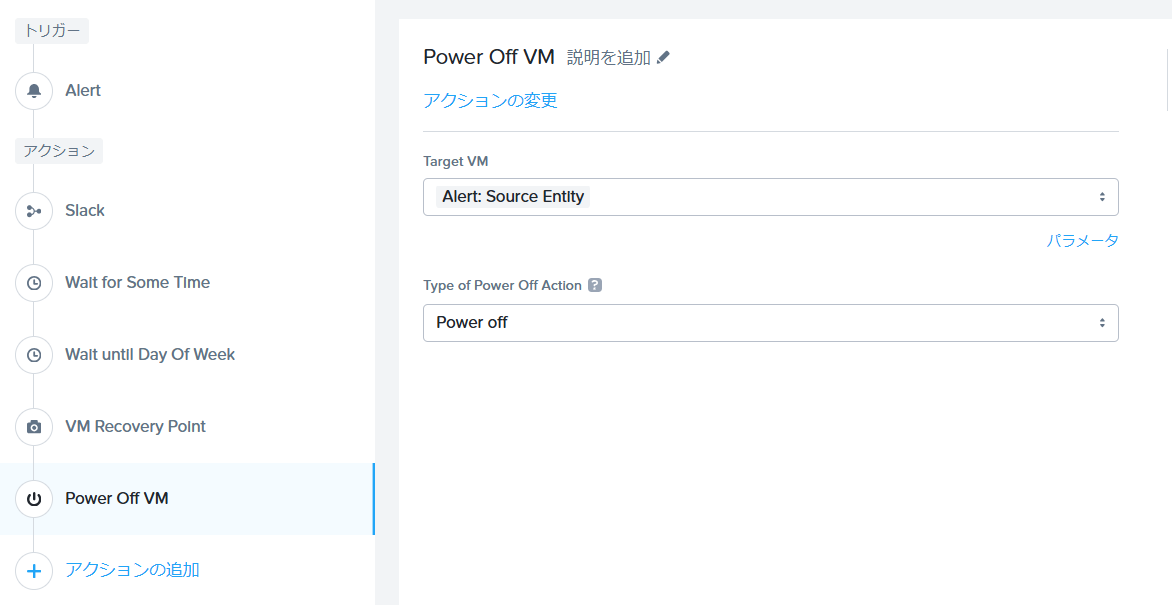Select the Wait for Some Time label

(x=138, y=282)
